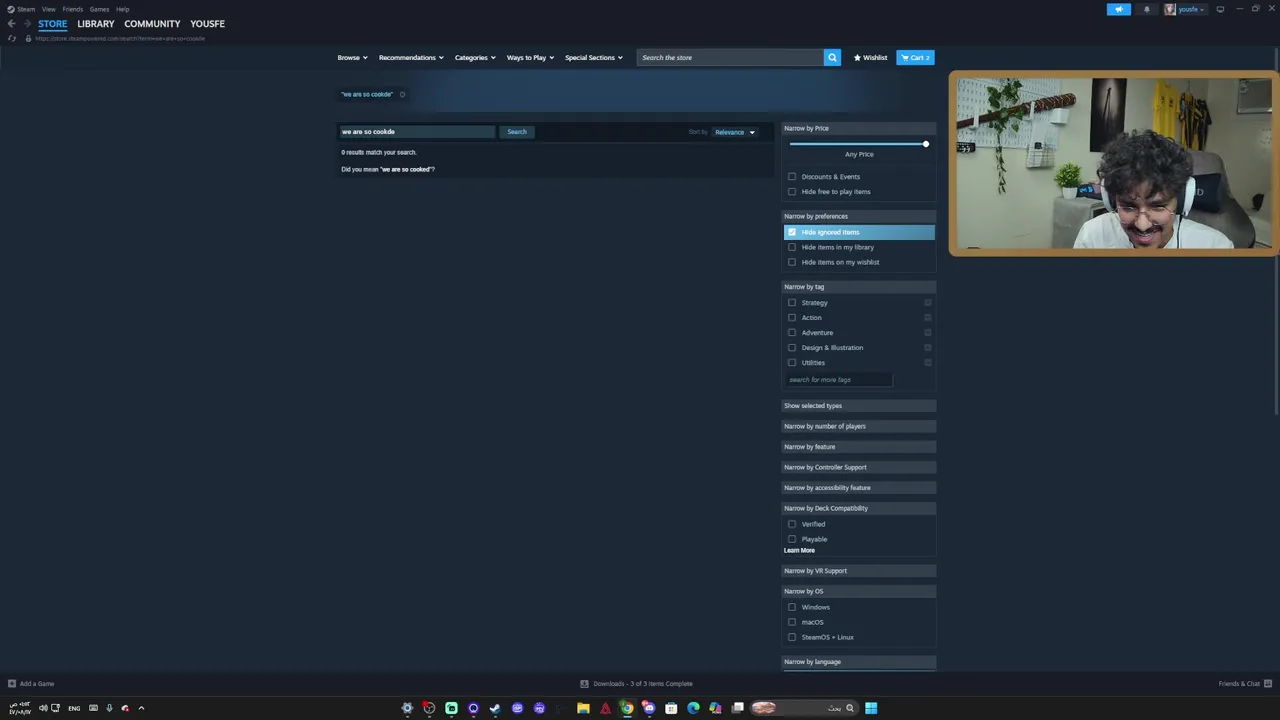
Task: Click the Search button beside the query
Action: point(517,132)
